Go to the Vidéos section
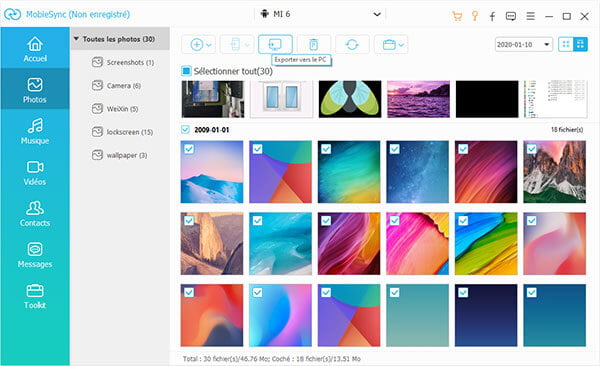Screen dimensions: 600x366 coord(35,172)
